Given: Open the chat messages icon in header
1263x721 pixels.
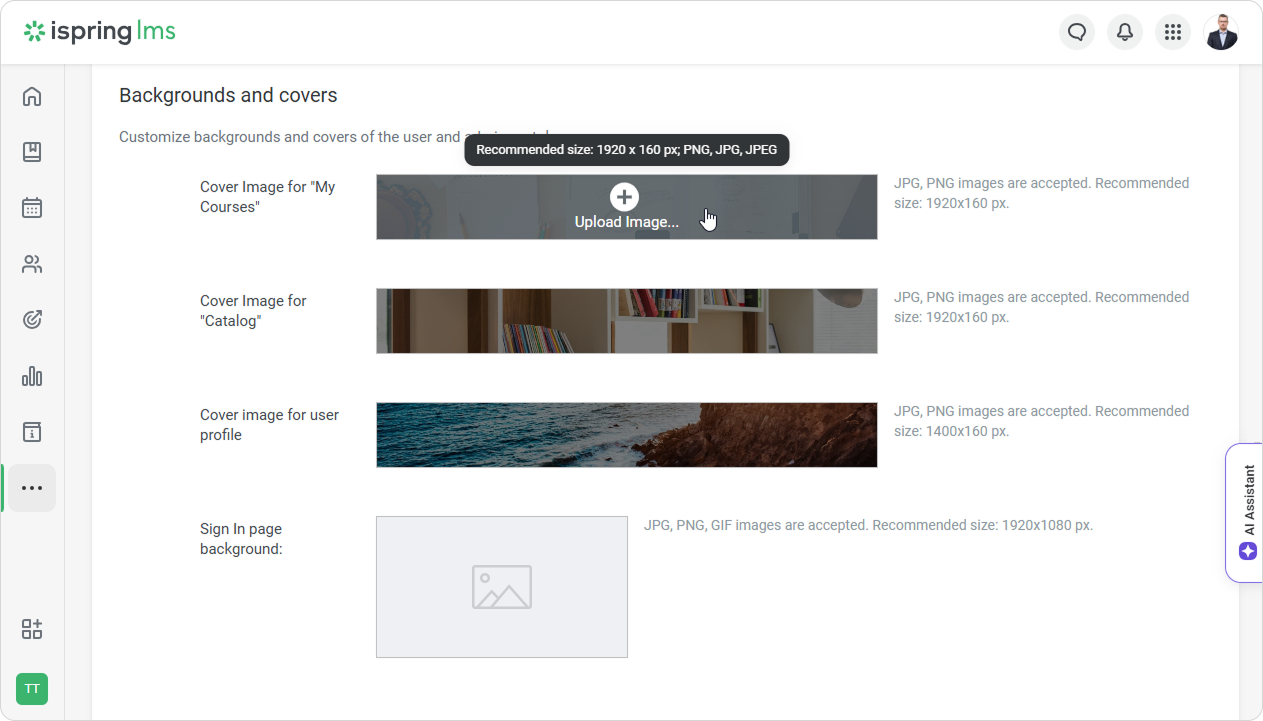Looking at the screenshot, I should 1077,32.
